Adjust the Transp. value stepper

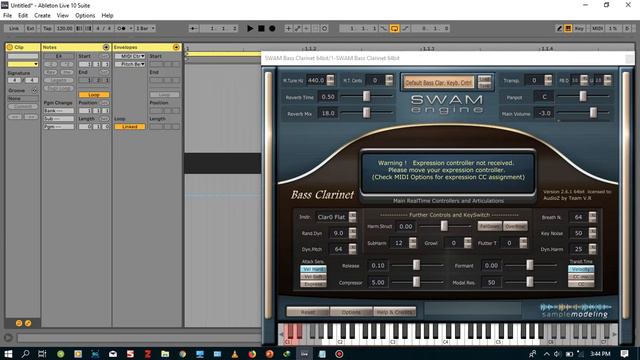[548, 80]
